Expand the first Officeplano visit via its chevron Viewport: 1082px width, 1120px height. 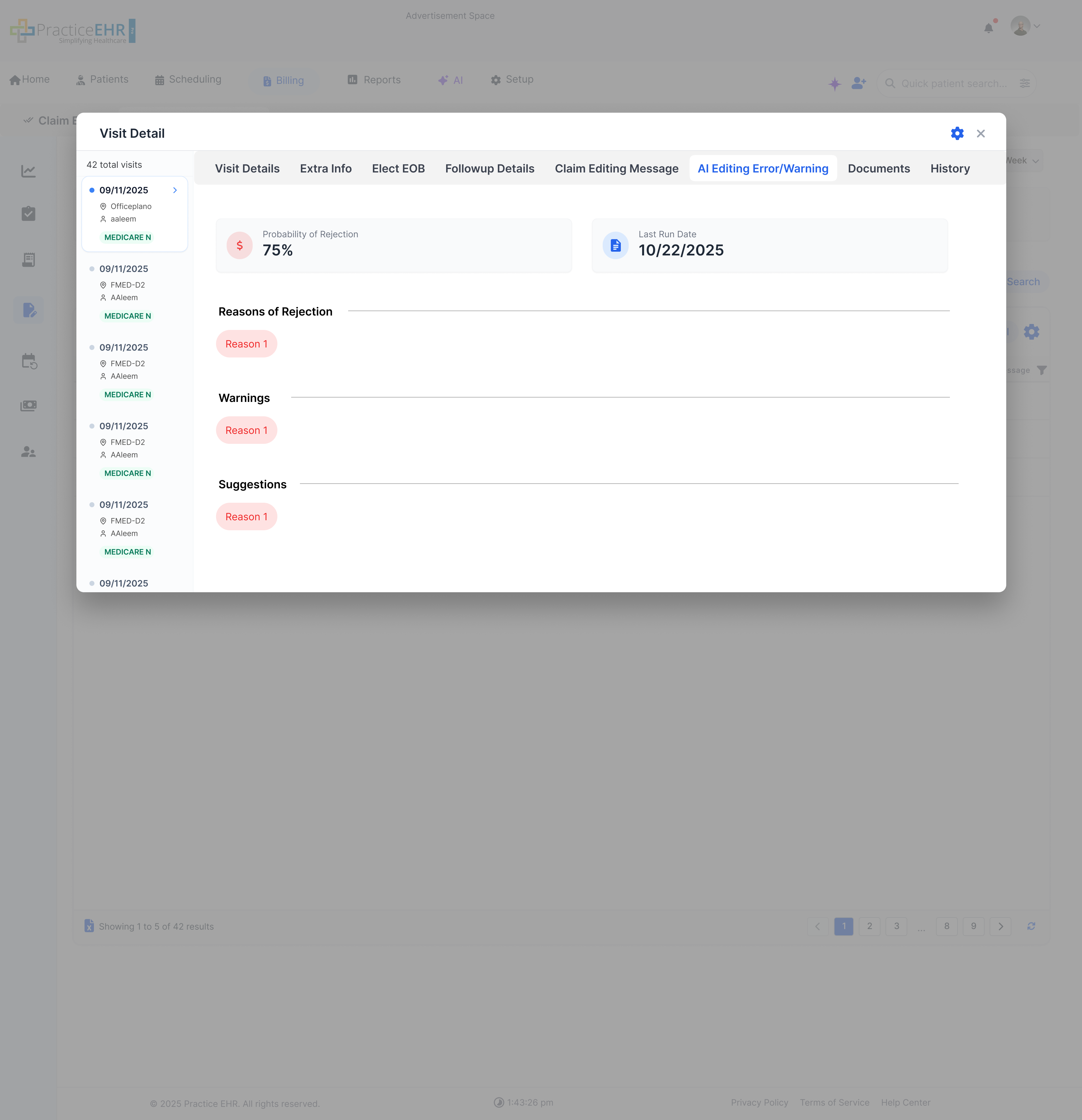click(175, 190)
